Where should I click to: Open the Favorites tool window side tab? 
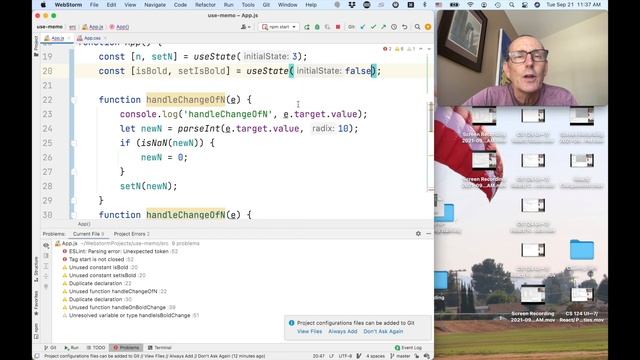(x=36, y=304)
